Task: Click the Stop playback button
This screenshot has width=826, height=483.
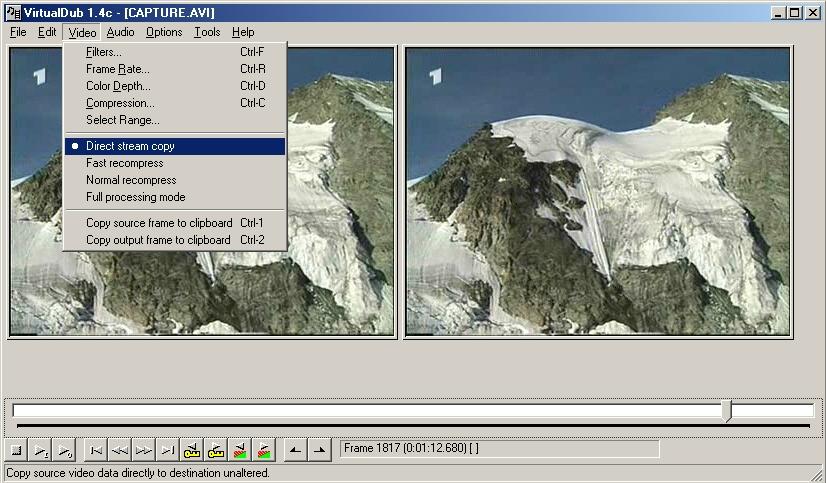Action: [x=17, y=450]
